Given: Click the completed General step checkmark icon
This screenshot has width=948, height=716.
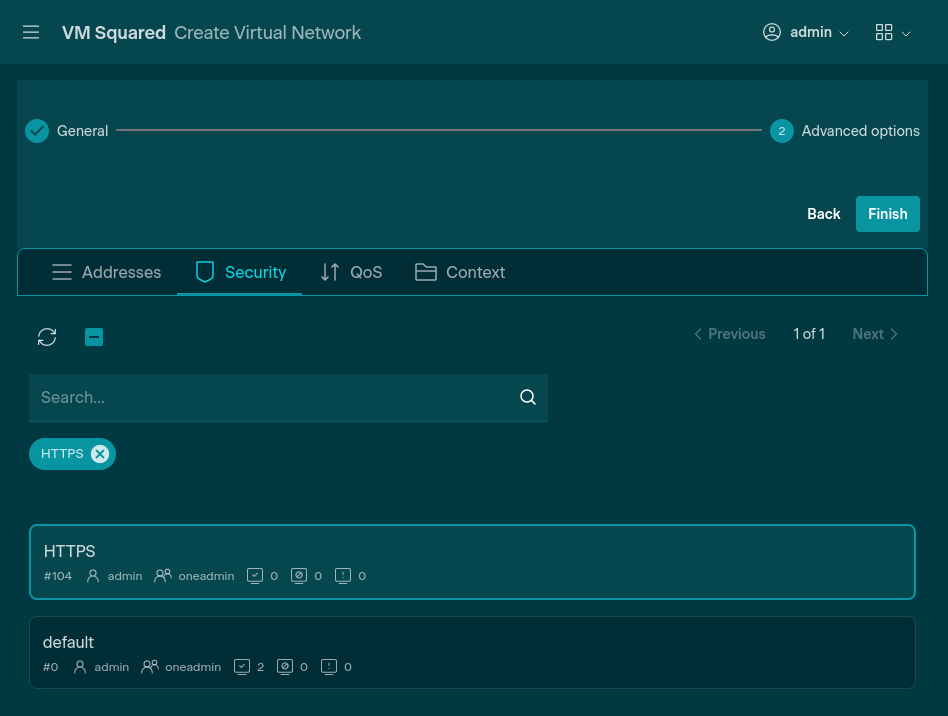Looking at the screenshot, I should pos(37,131).
